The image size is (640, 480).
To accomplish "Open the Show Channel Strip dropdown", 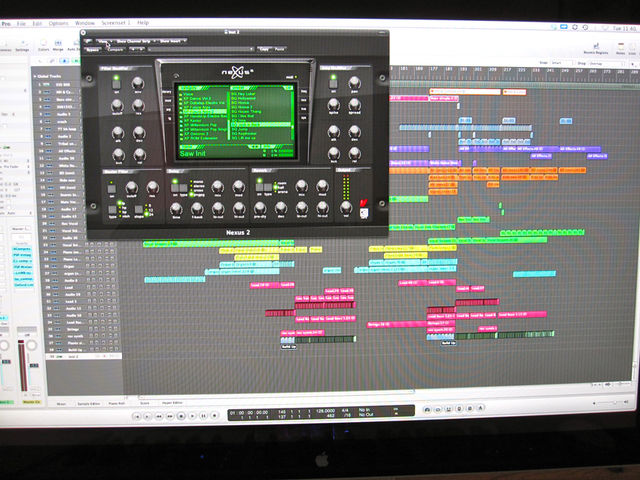I will click(136, 41).
